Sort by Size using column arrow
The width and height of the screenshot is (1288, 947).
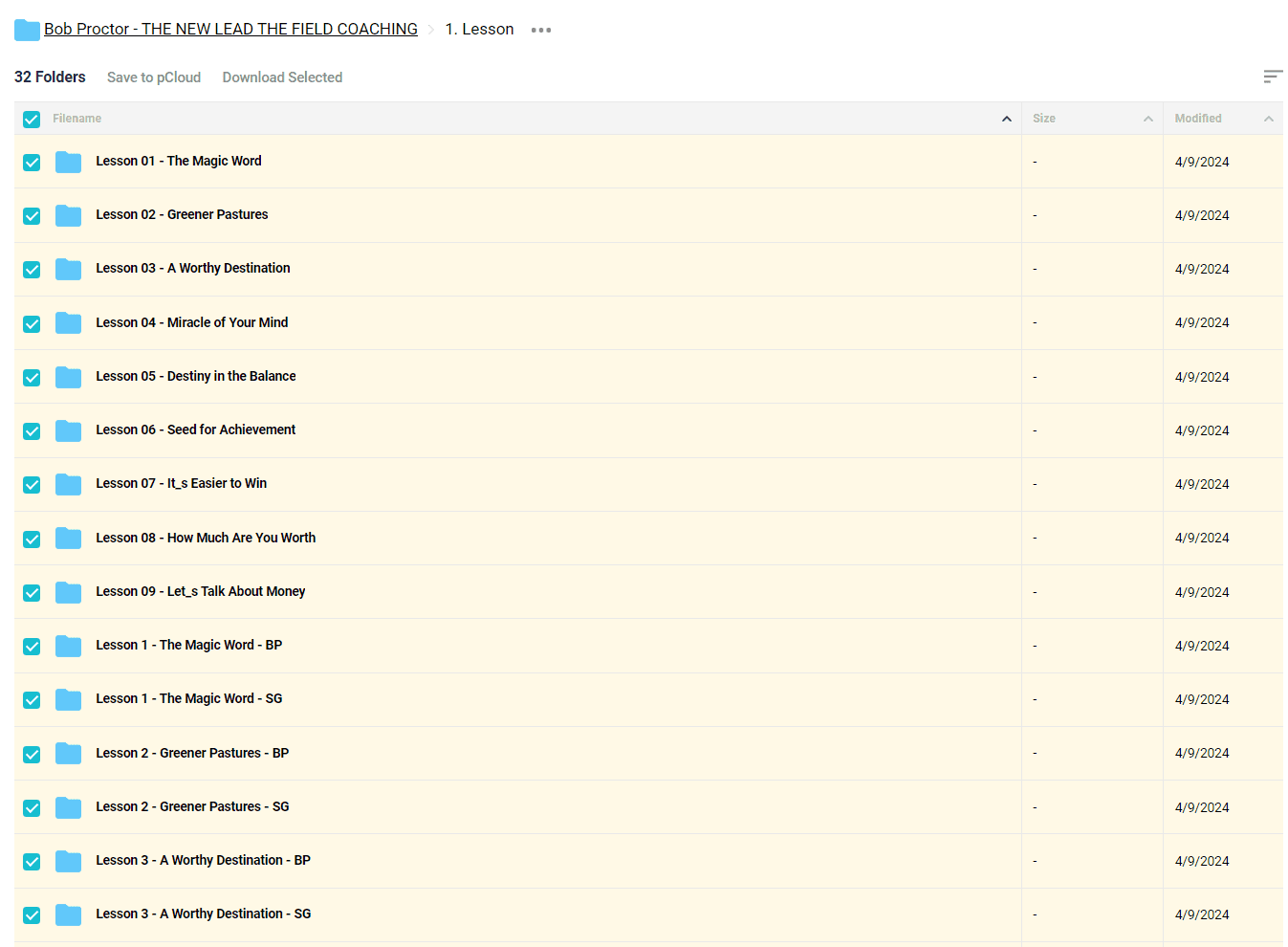(x=1148, y=119)
